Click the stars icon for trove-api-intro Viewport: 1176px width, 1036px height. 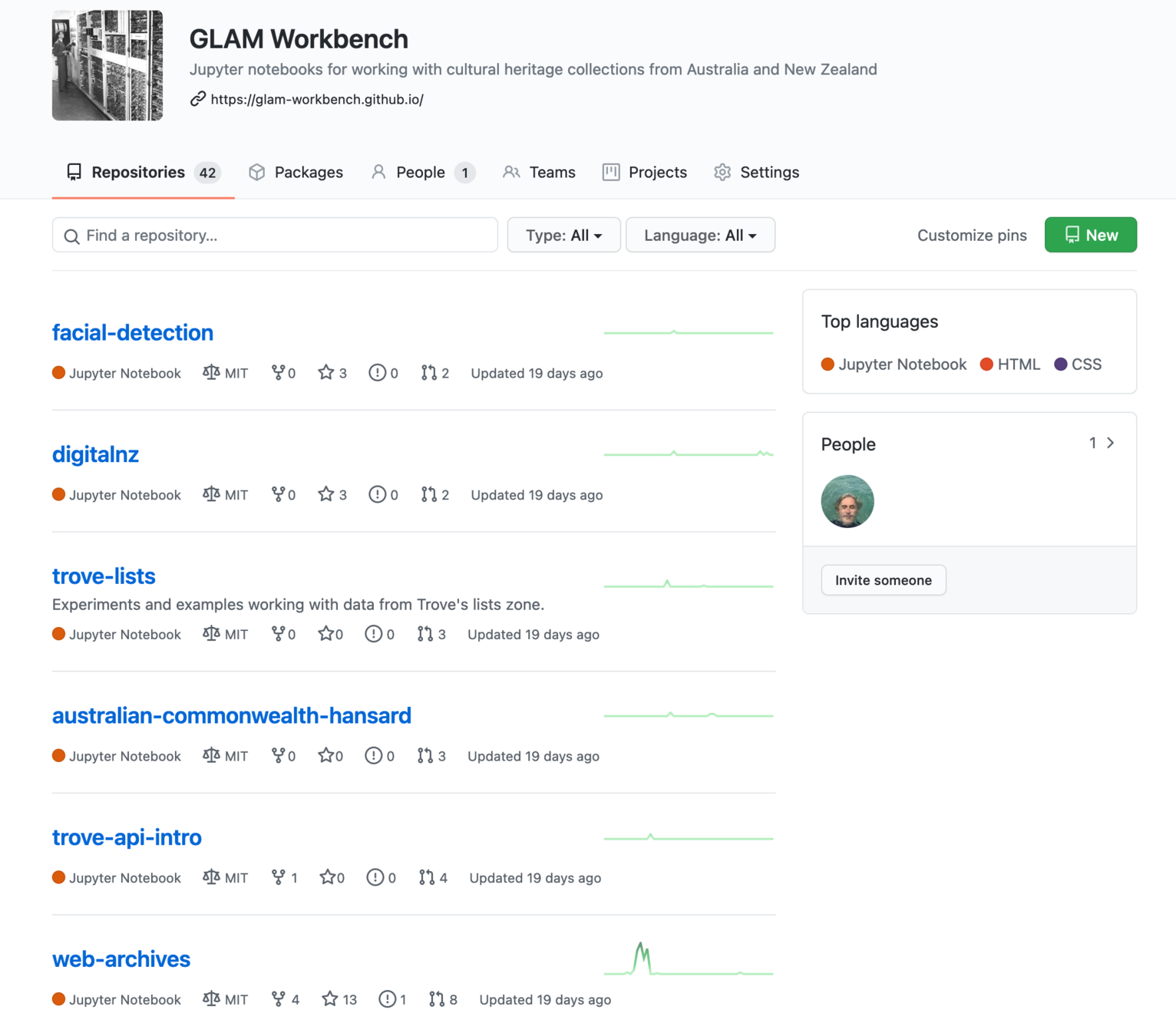pyautogui.click(x=328, y=878)
